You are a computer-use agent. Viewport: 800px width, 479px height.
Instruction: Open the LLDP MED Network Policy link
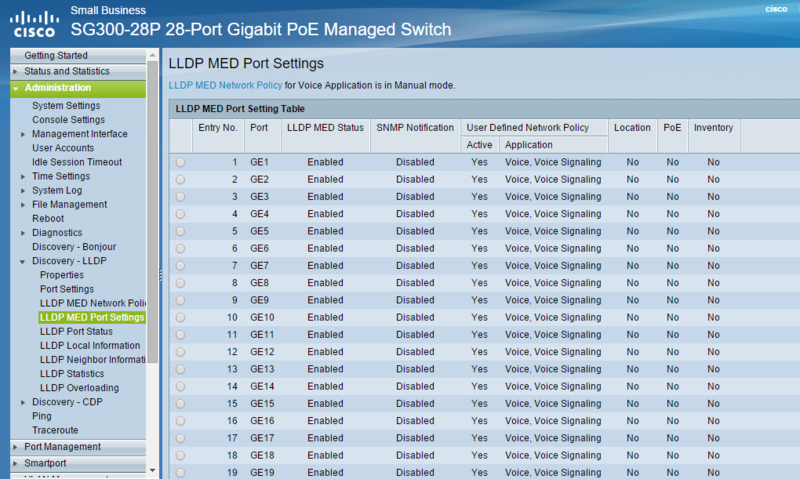[x=225, y=85]
